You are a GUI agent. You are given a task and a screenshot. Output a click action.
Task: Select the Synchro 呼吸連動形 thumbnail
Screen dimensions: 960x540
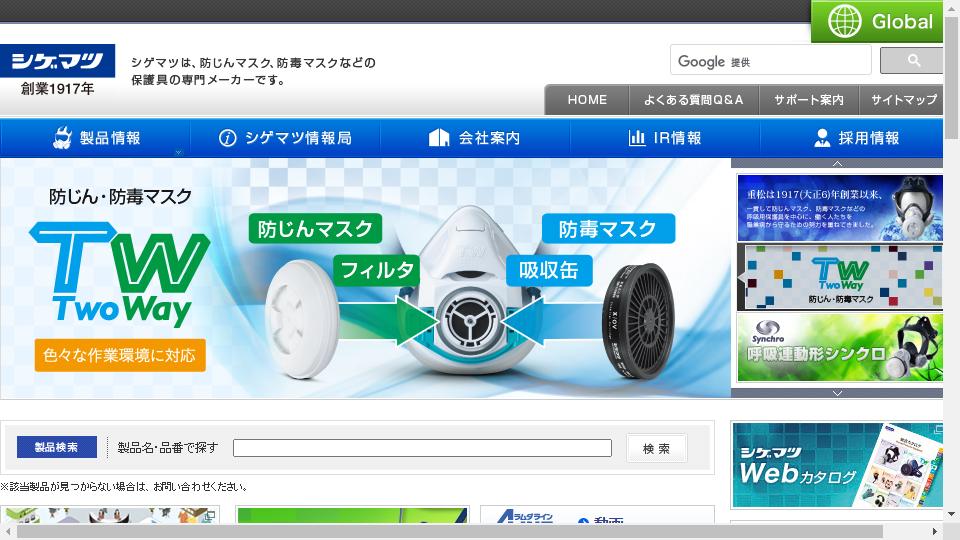click(839, 347)
